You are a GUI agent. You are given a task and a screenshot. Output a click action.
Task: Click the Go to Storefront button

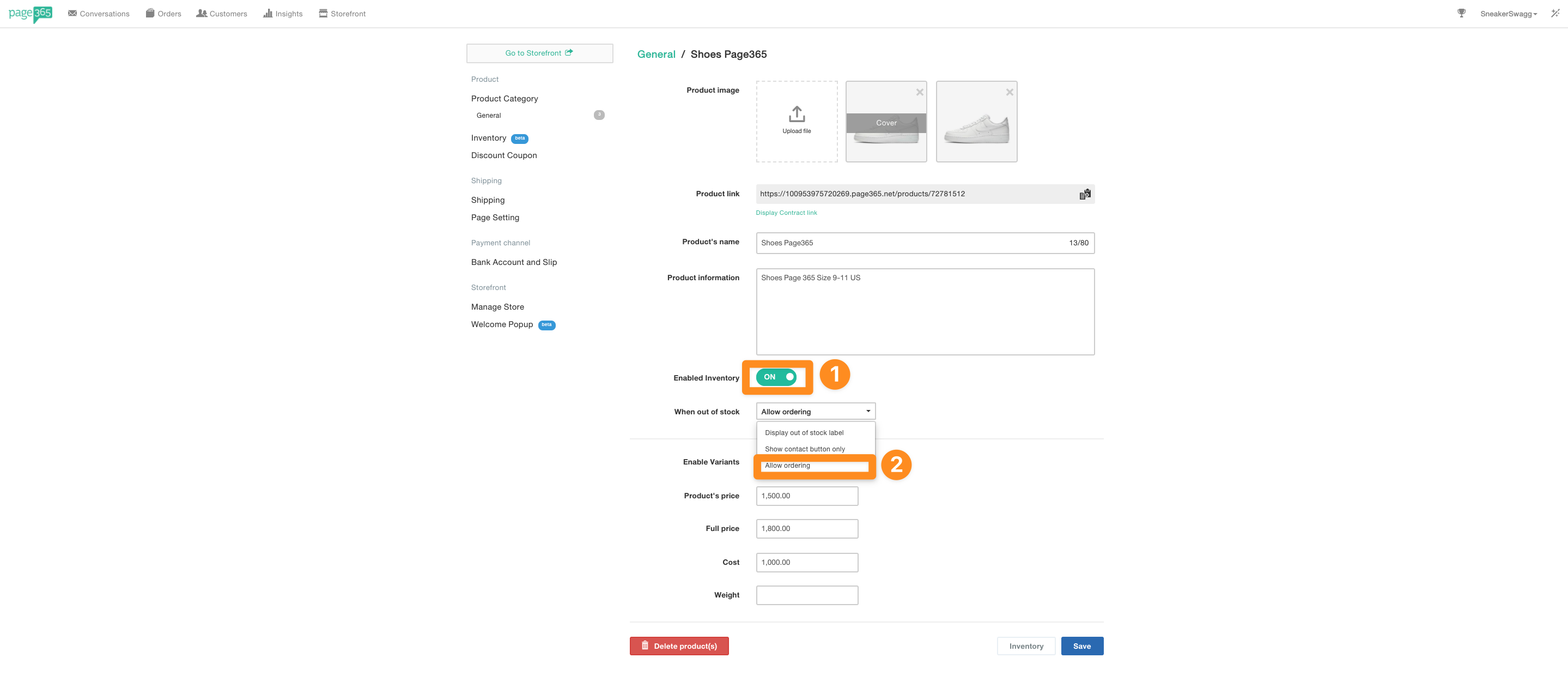pyautogui.click(x=539, y=53)
